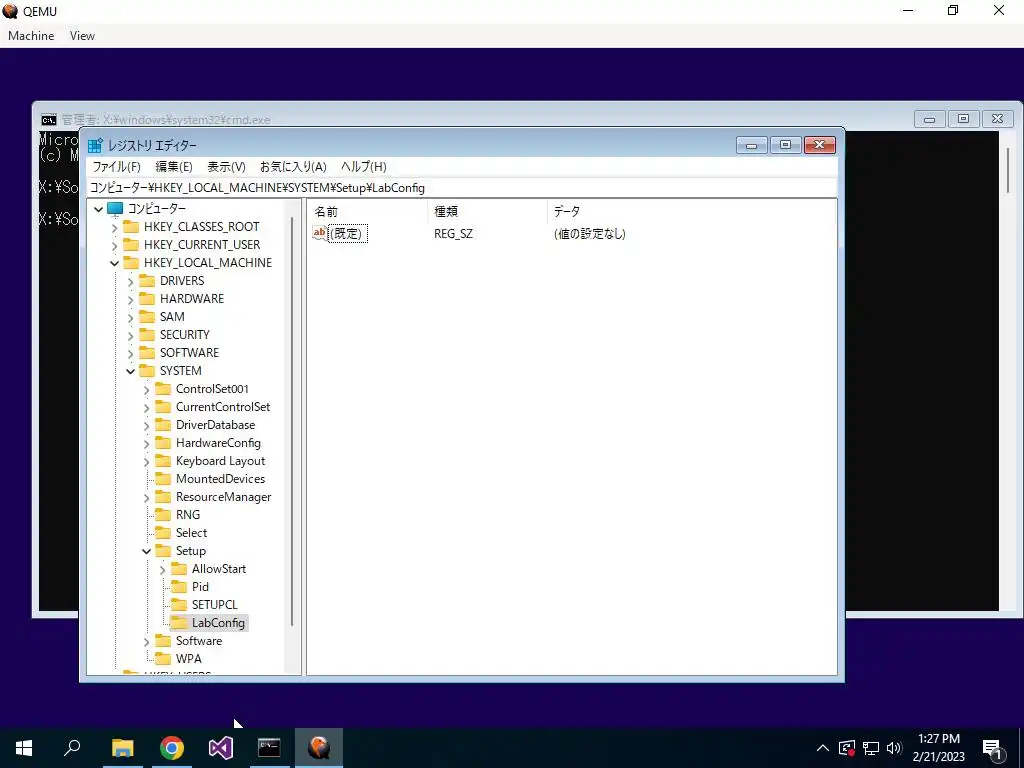Screen dimensions: 1024x768
Task: Collapse HKEY_LOCAL_MACHINE node arrow
Action: [x=115, y=264]
